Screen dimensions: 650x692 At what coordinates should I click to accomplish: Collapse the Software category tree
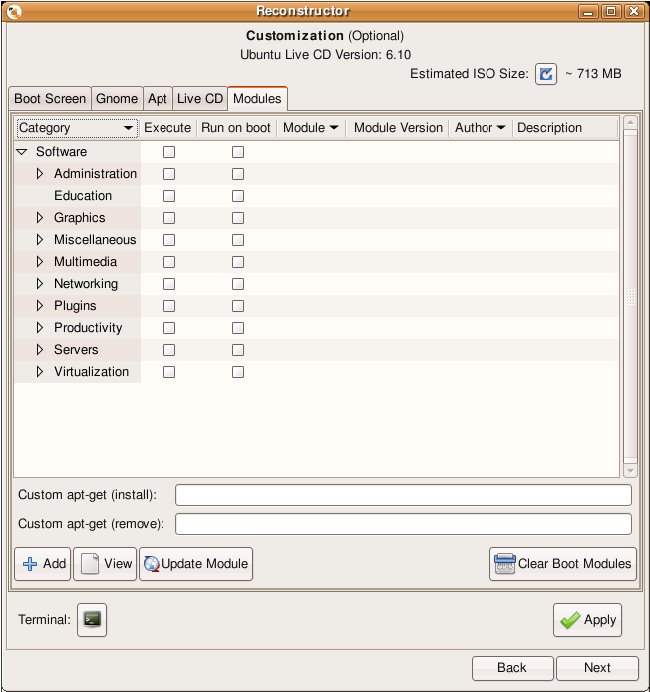[x=22, y=152]
